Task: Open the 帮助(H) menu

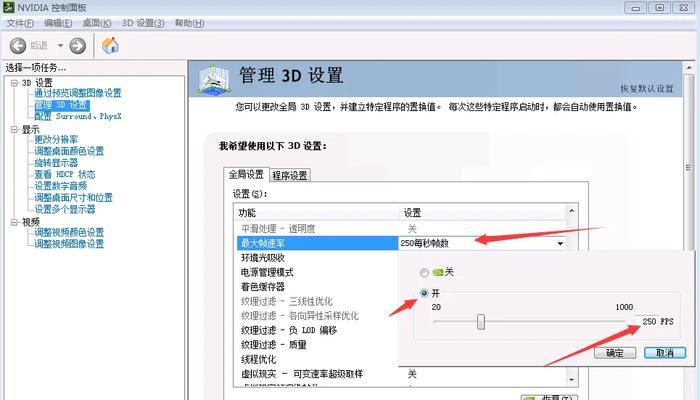Action: coord(190,23)
